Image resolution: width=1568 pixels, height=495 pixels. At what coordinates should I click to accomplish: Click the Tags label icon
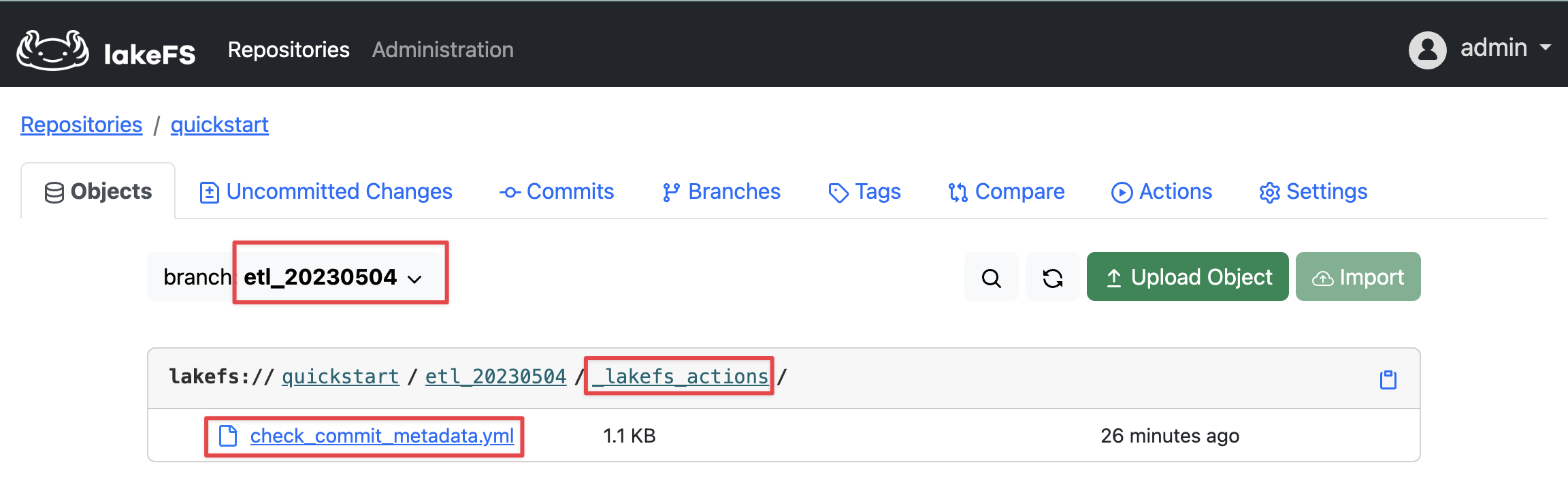click(837, 192)
